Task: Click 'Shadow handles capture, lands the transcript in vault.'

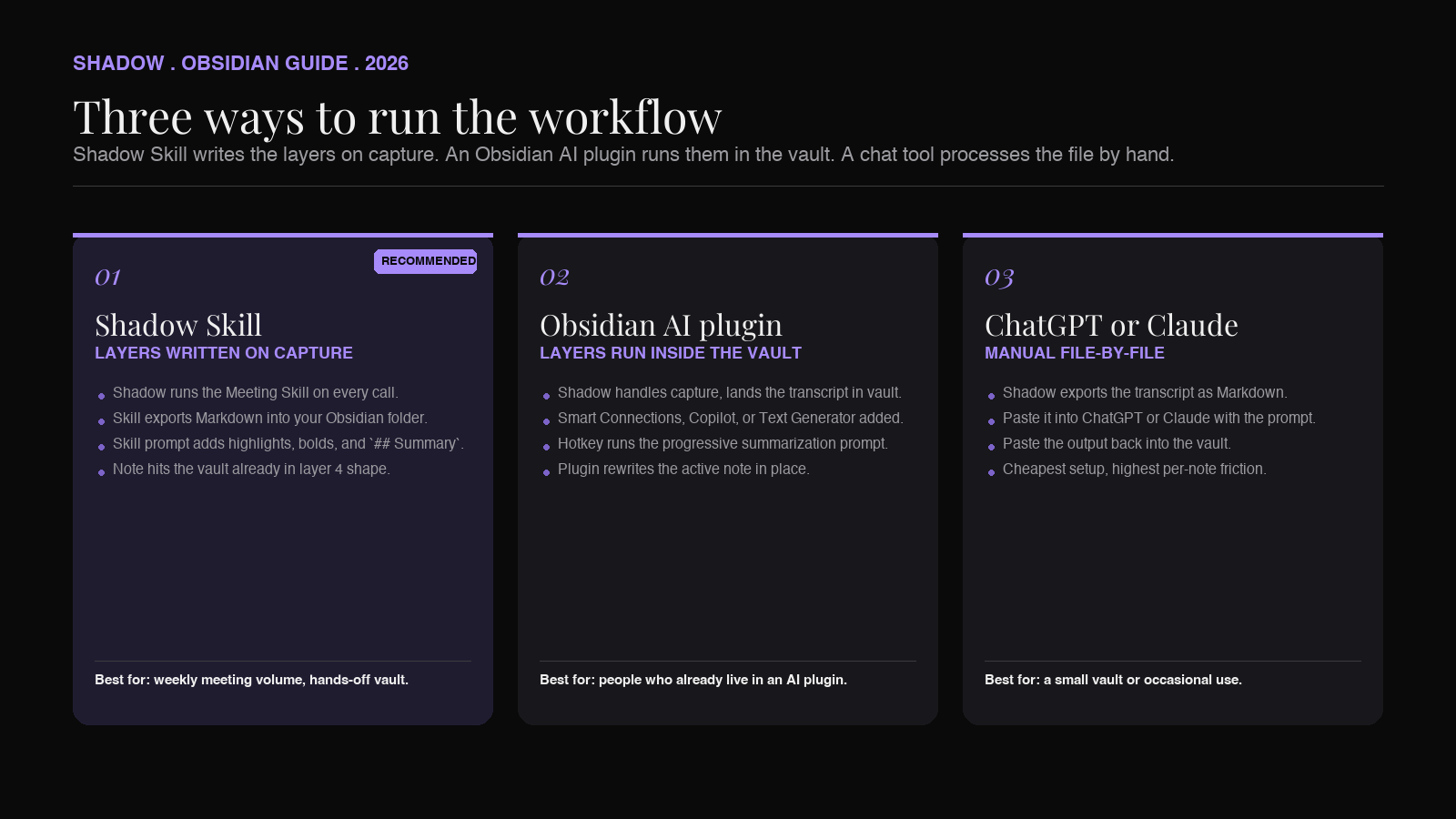Action: point(730,393)
